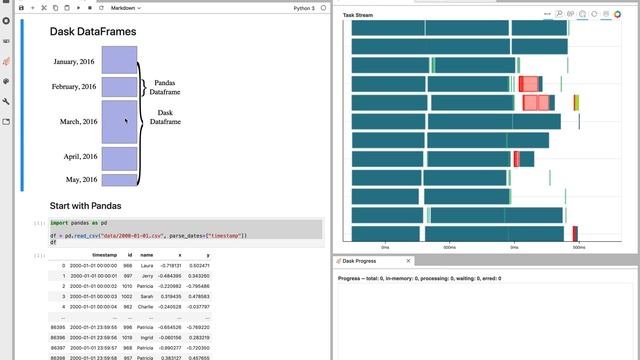The width and height of the screenshot is (640, 360).
Task: Run the selected cell with the play icon
Action: pyautogui.click(x=78, y=8)
